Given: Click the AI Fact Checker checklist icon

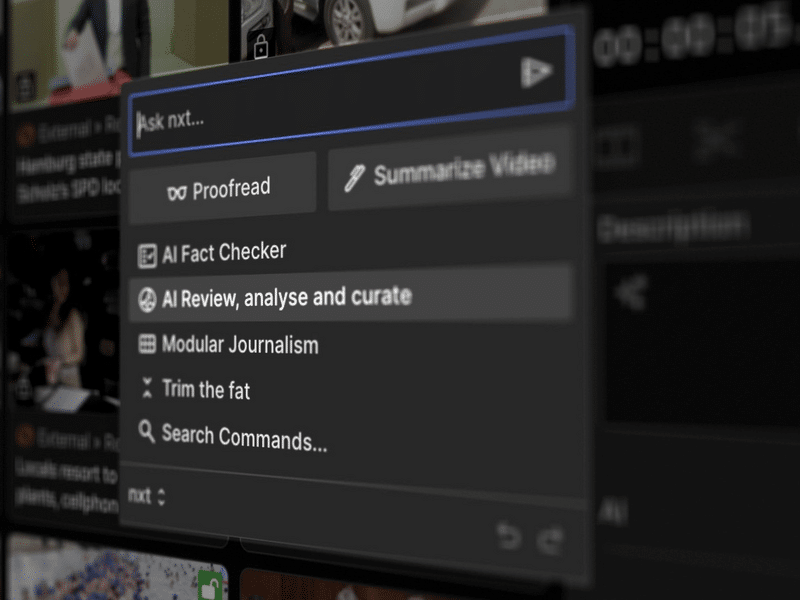Looking at the screenshot, I should [x=147, y=255].
